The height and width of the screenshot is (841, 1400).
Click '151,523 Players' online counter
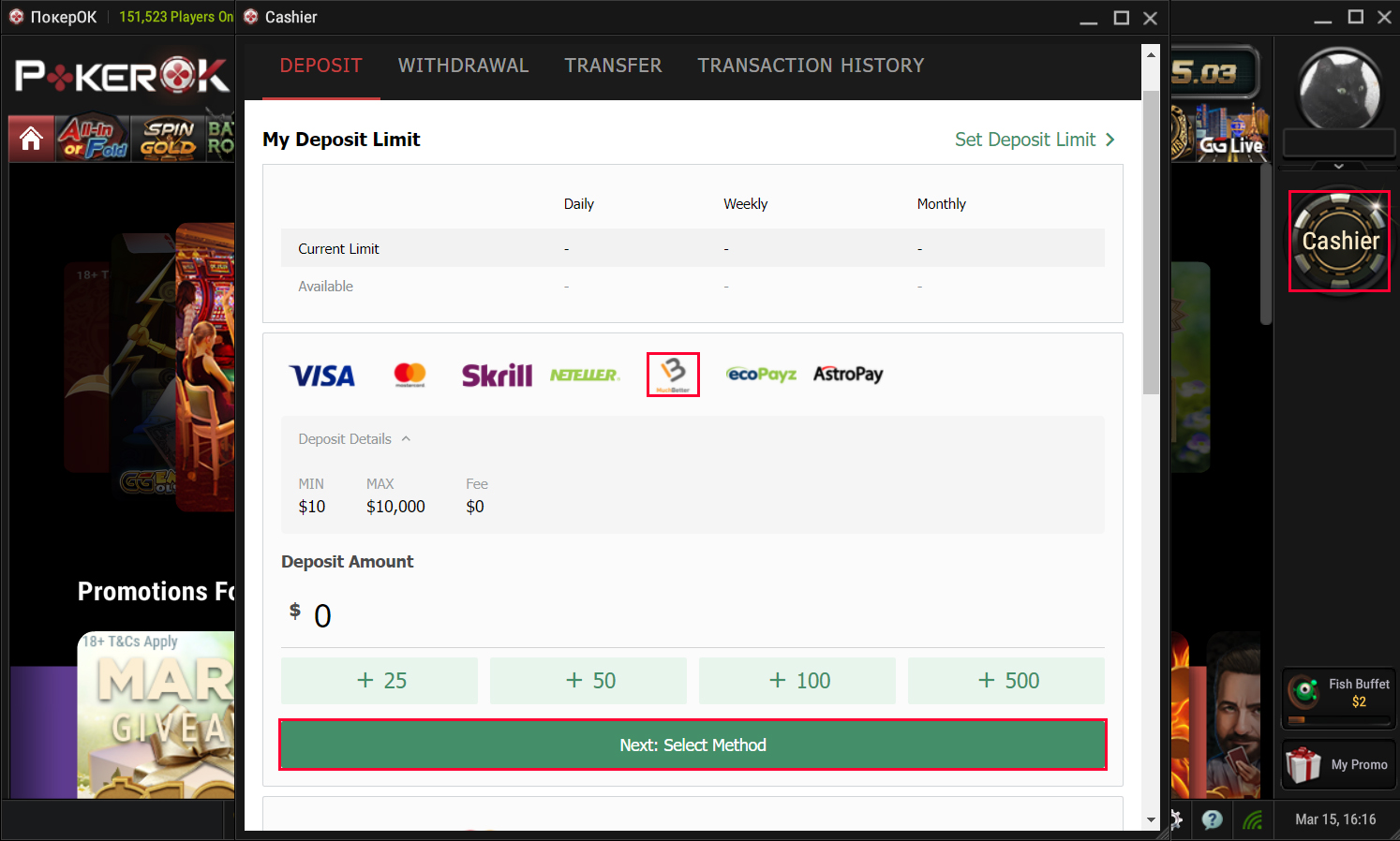(176, 17)
